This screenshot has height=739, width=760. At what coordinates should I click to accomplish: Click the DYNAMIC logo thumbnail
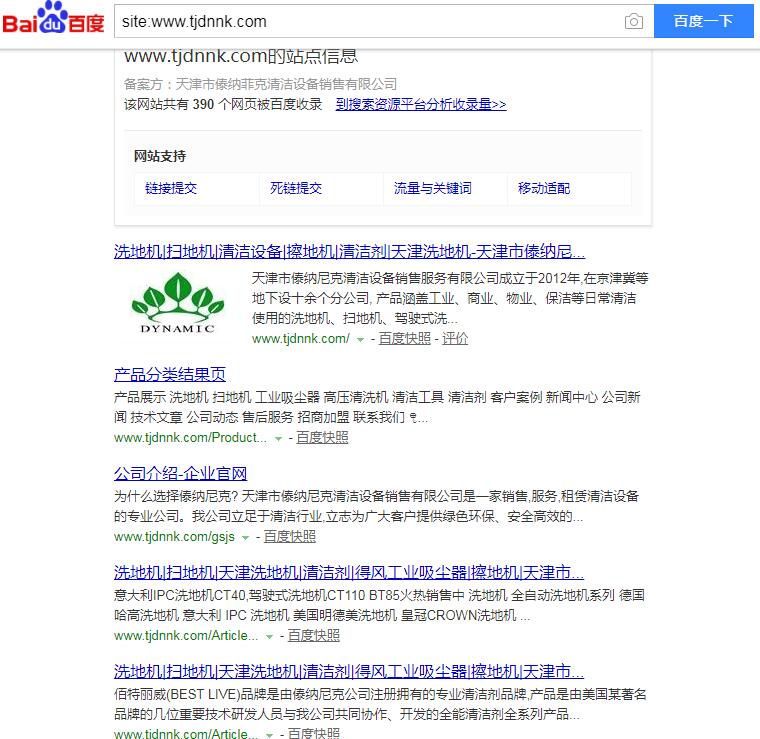click(x=178, y=304)
